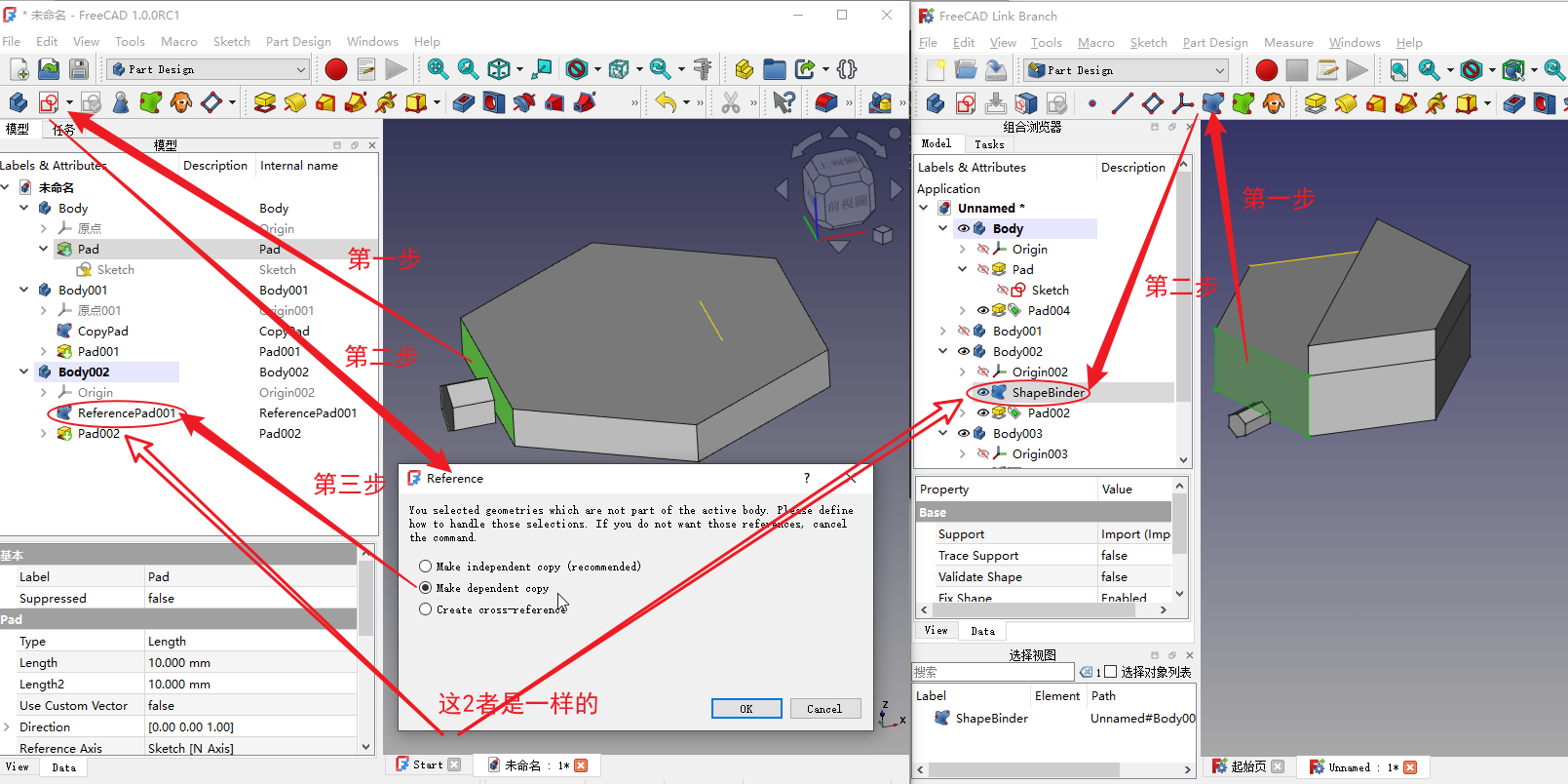Expand Origin002 in Link Branch tree
The height and width of the screenshot is (784, 1568).
[963, 372]
